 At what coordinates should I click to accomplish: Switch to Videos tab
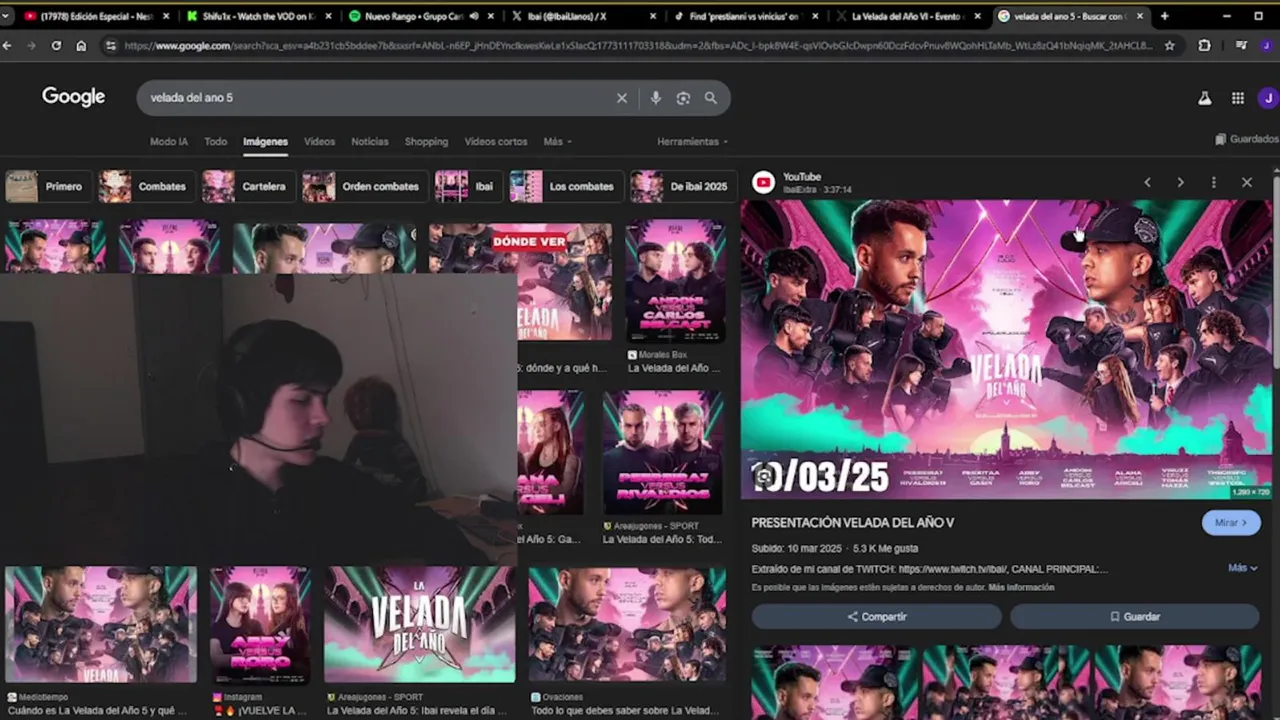click(320, 142)
